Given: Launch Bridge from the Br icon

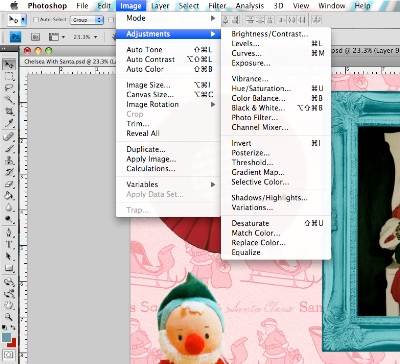Looking at the screenshot, I should [x=35, y=37].
